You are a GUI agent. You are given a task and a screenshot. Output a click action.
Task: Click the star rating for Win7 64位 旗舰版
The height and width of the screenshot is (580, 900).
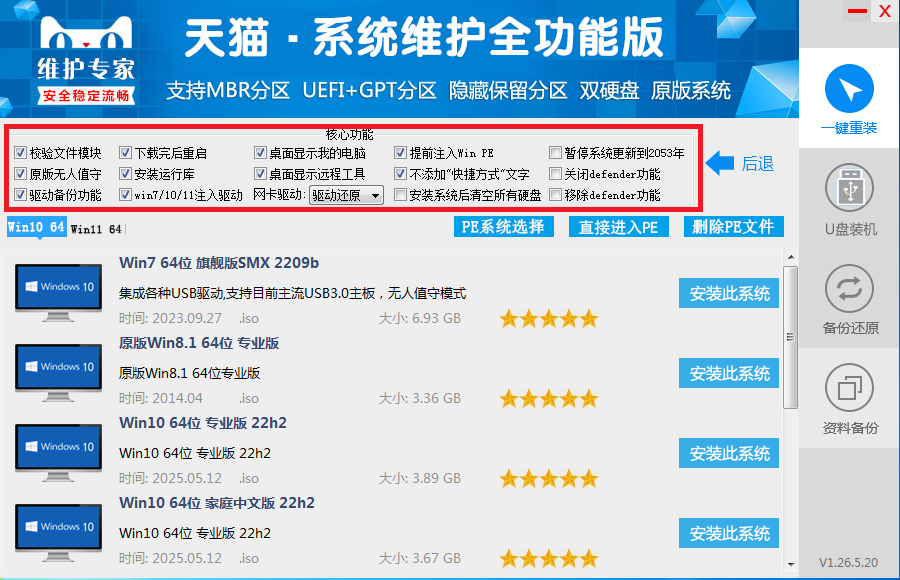tap(549, 319)
